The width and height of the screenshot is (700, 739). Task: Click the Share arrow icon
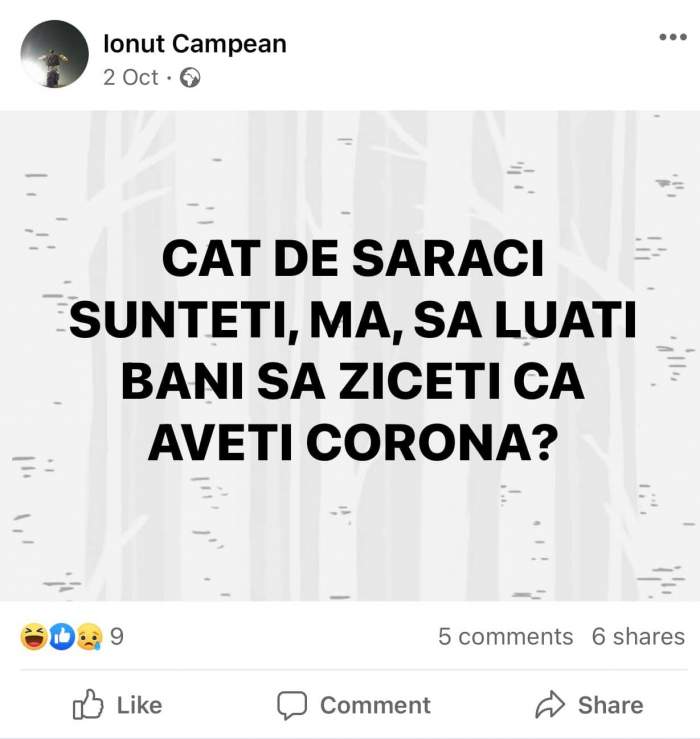coord(551,705)
